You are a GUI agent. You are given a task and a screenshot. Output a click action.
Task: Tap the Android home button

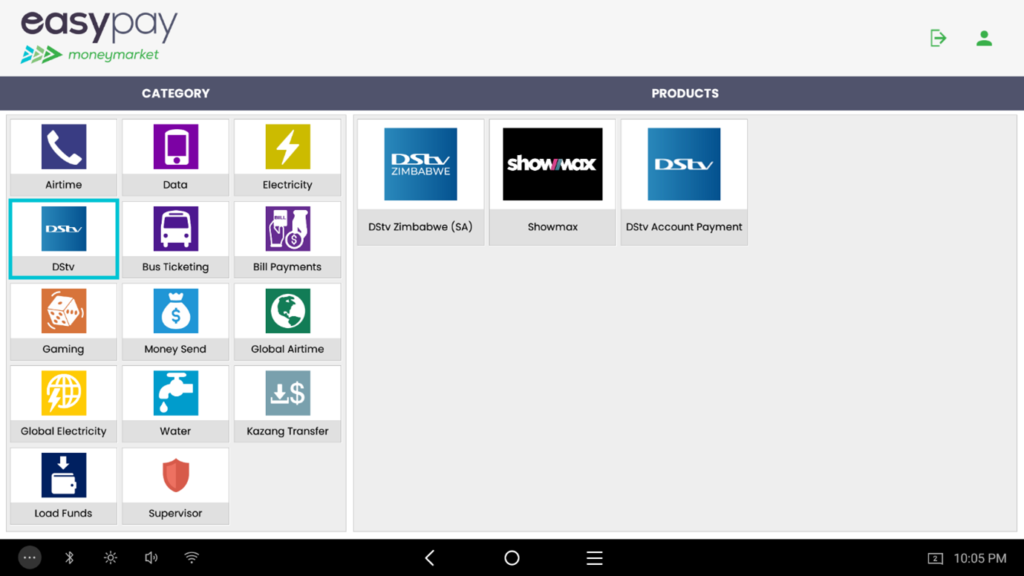(x=512, y=558)
